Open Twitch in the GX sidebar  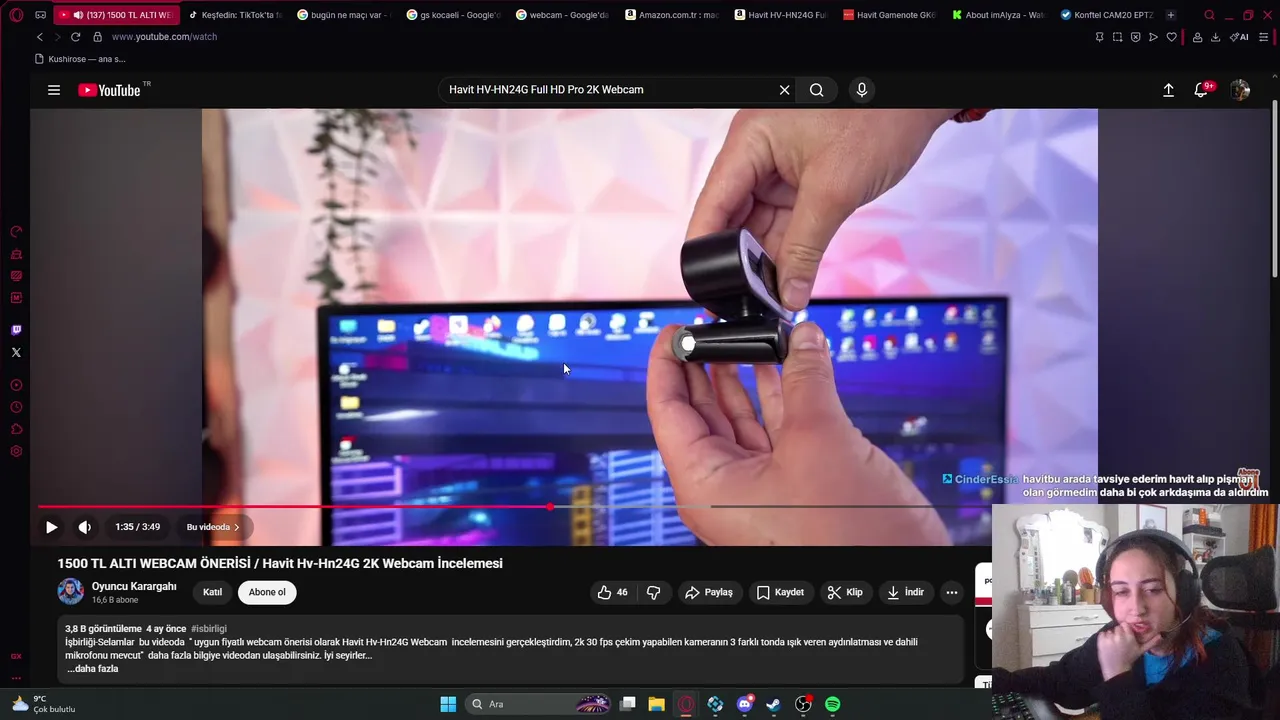tap(16, 330)
